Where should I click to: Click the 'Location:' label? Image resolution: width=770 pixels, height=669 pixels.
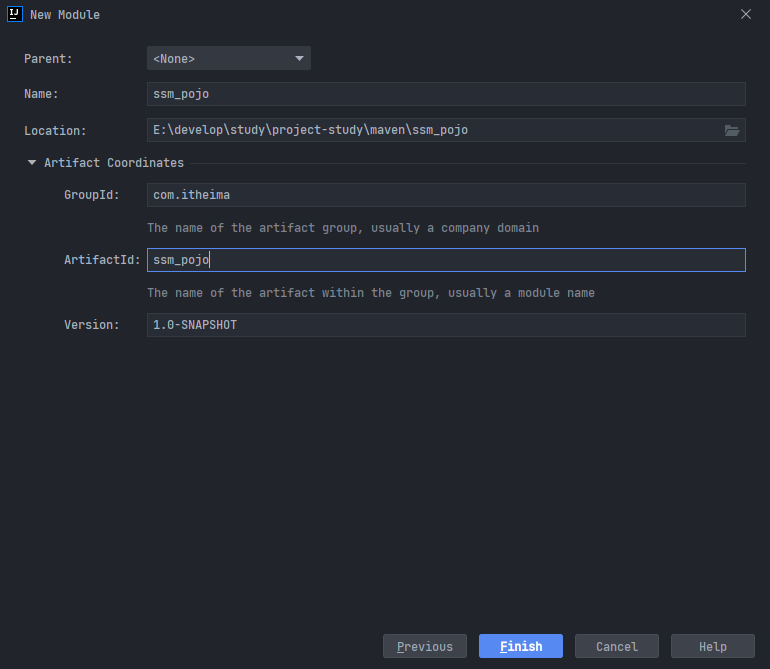tap(55, 131)
